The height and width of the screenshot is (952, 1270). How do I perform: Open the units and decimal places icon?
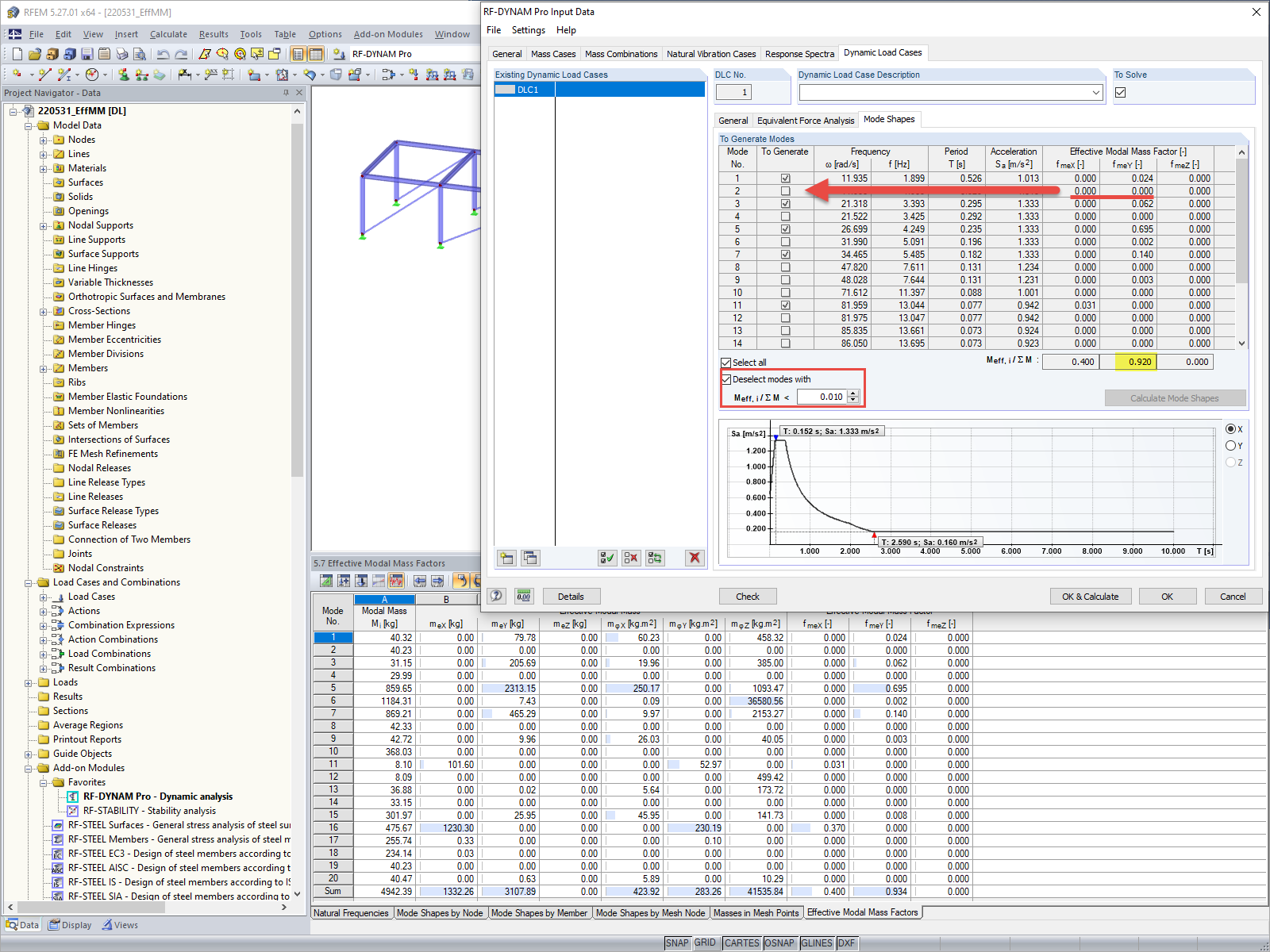coord(524,596)
